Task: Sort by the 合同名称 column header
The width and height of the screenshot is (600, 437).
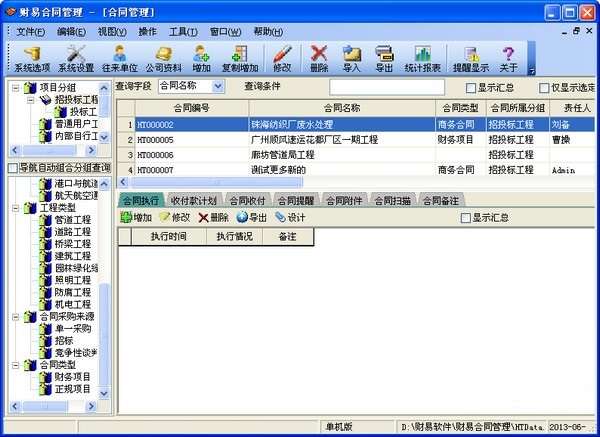Action: tap(342, 108)
